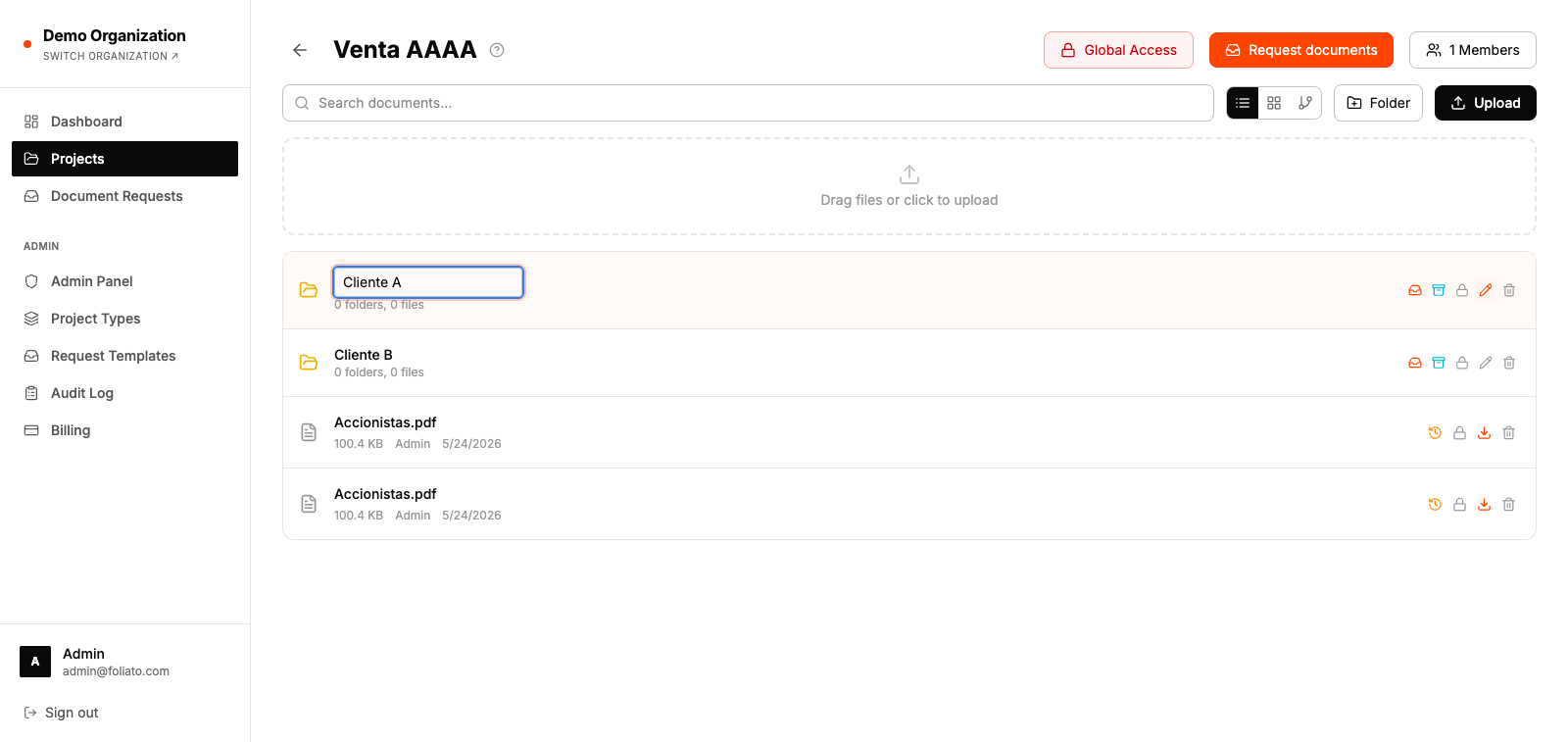Rename Cliente B folder with pencil icon

click(1486, 363)
